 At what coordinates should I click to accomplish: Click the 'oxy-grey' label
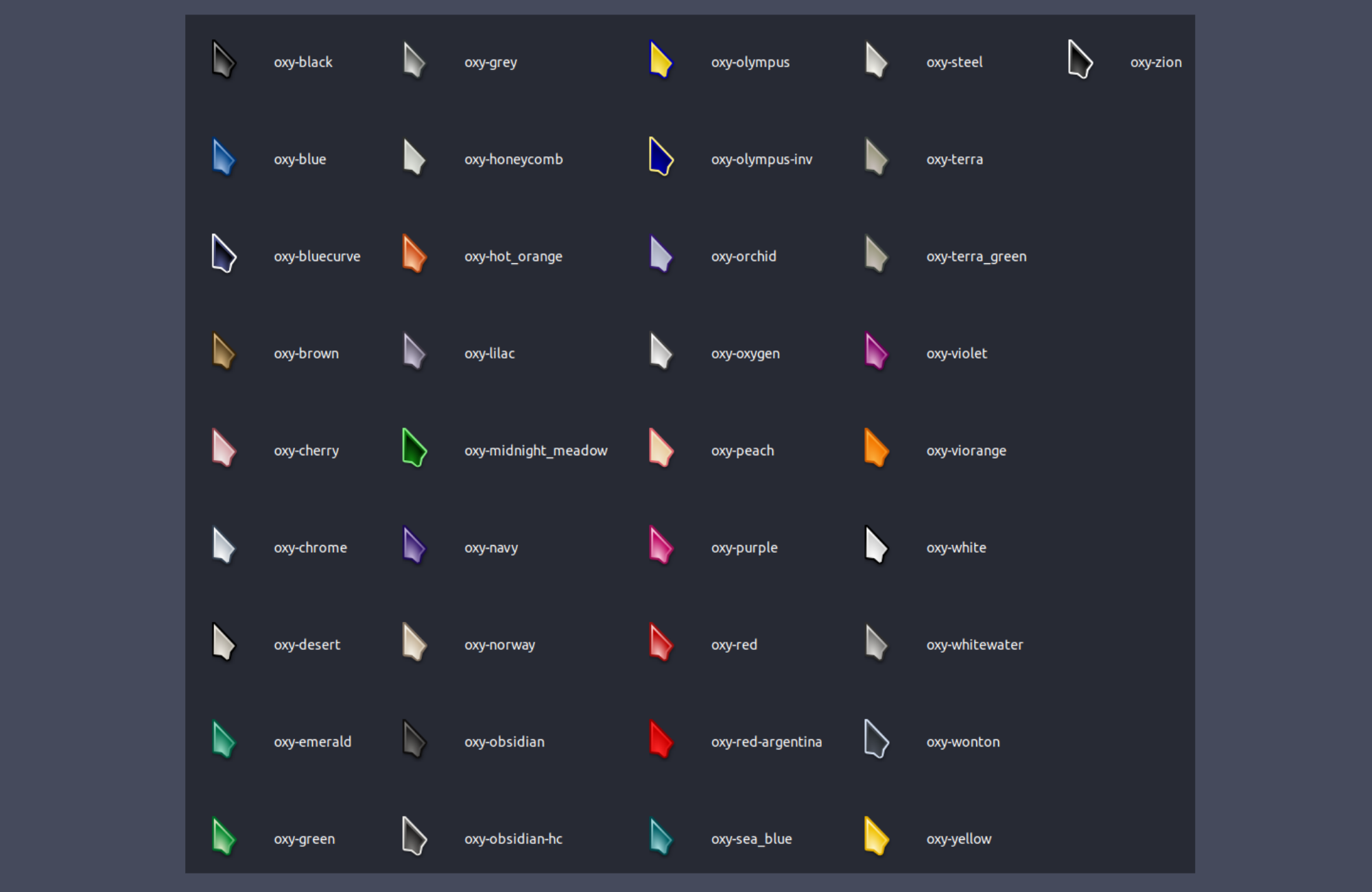coord(490,62)
